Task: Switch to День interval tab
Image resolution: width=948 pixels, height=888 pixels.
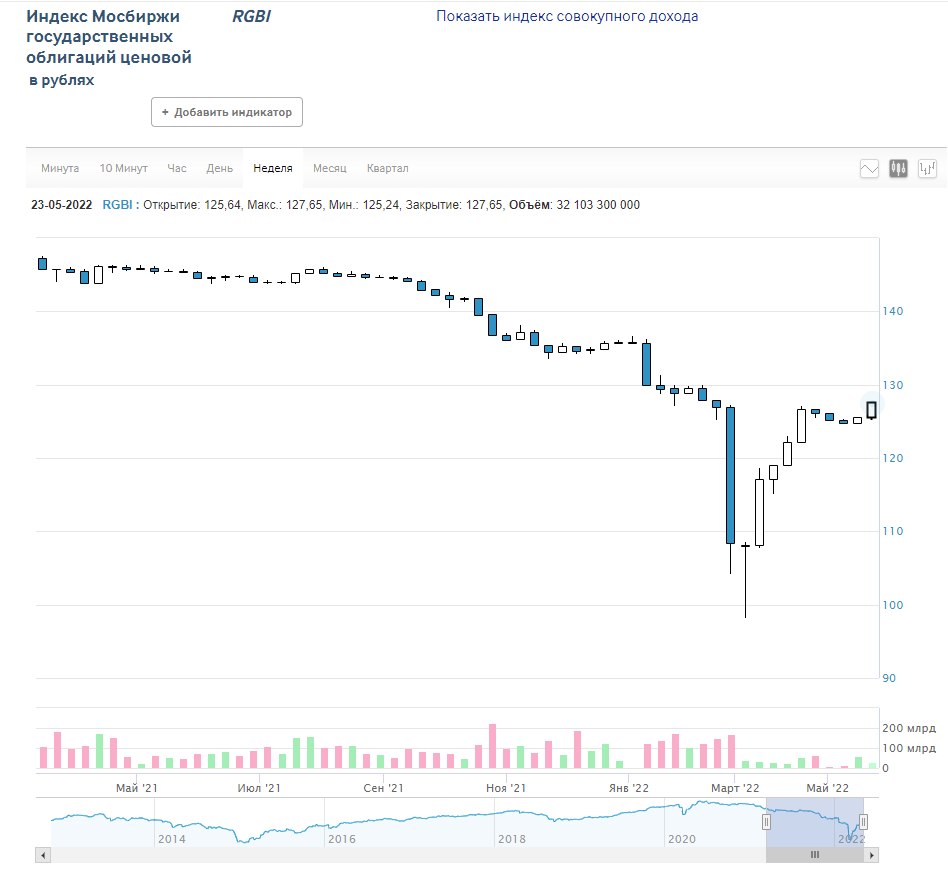Action: [219, 168]
